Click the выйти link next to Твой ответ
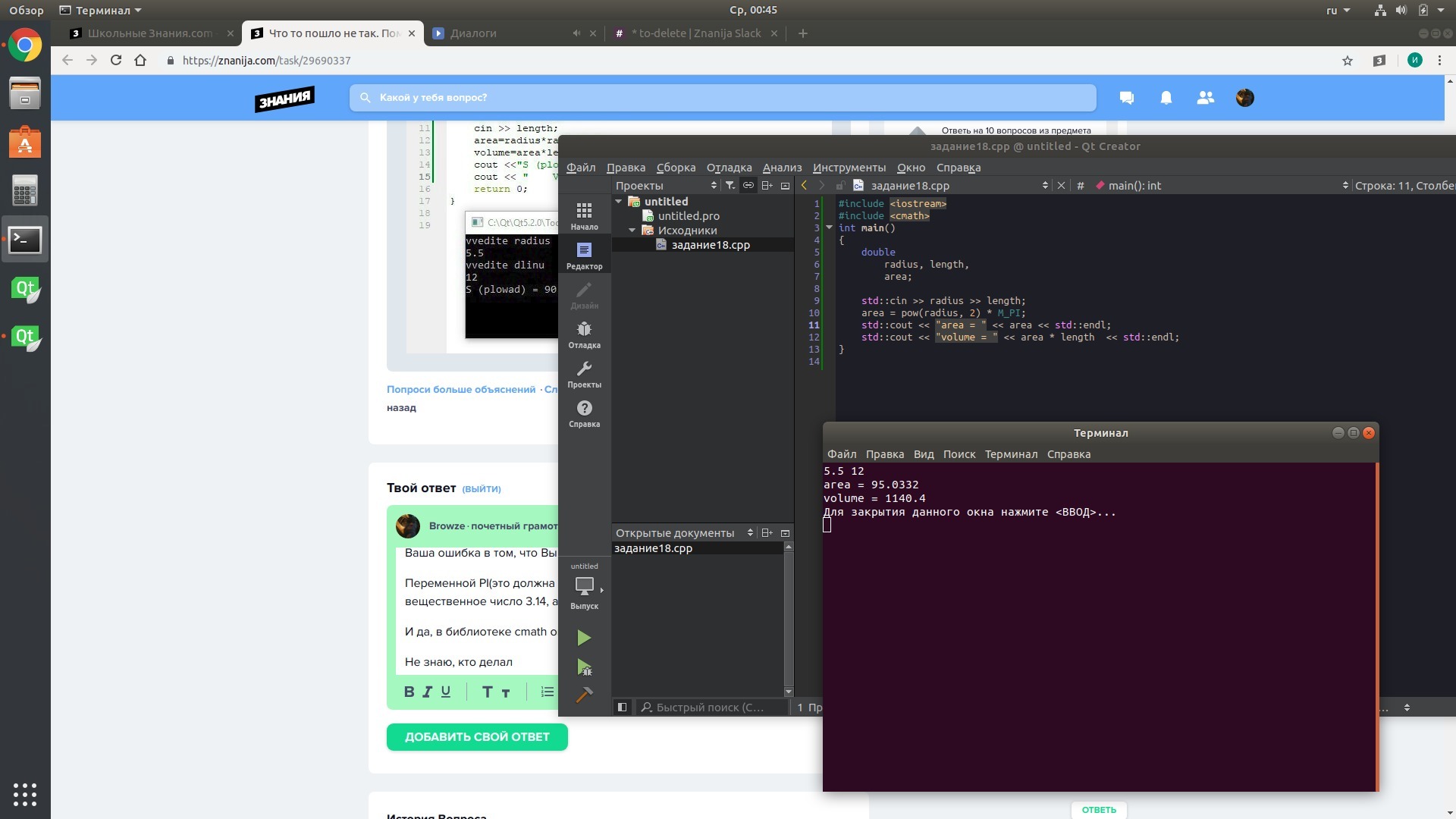Screen dimensions: 1456x819 (x=482, y=489)
